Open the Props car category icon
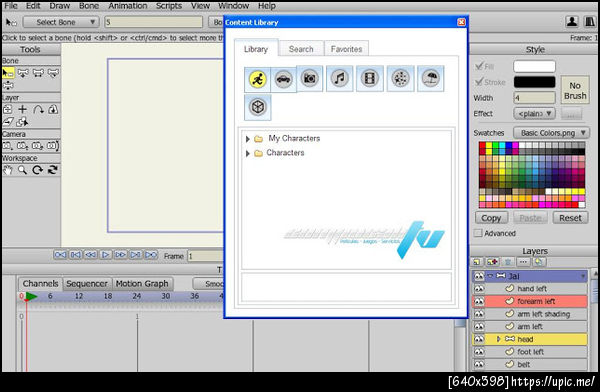600x392 pixels. tap(284, 79)
